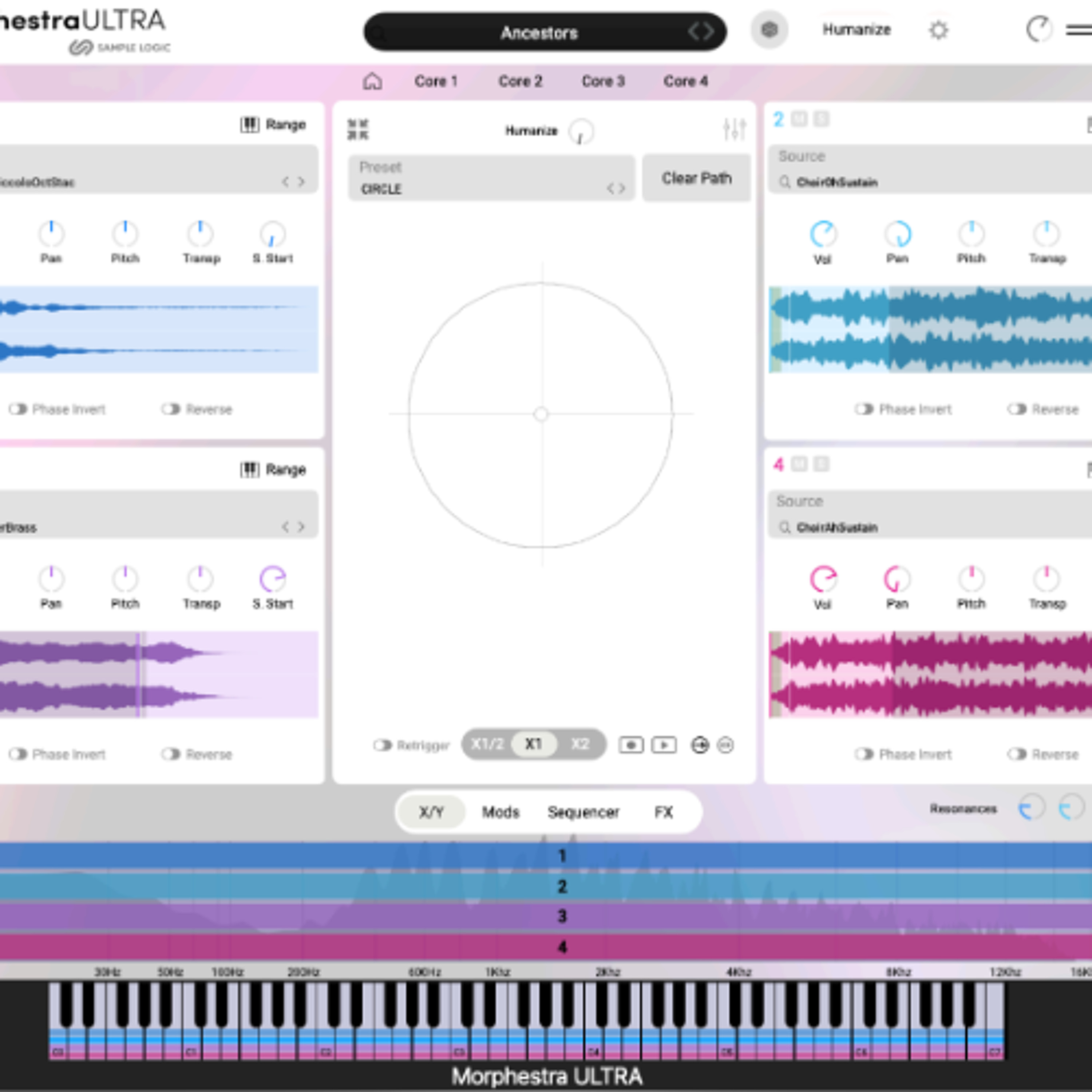This screenshot has height=1092, width=1092.
Task: Toggle Phase Invert on the Brass core
Action: pos(18,754)
